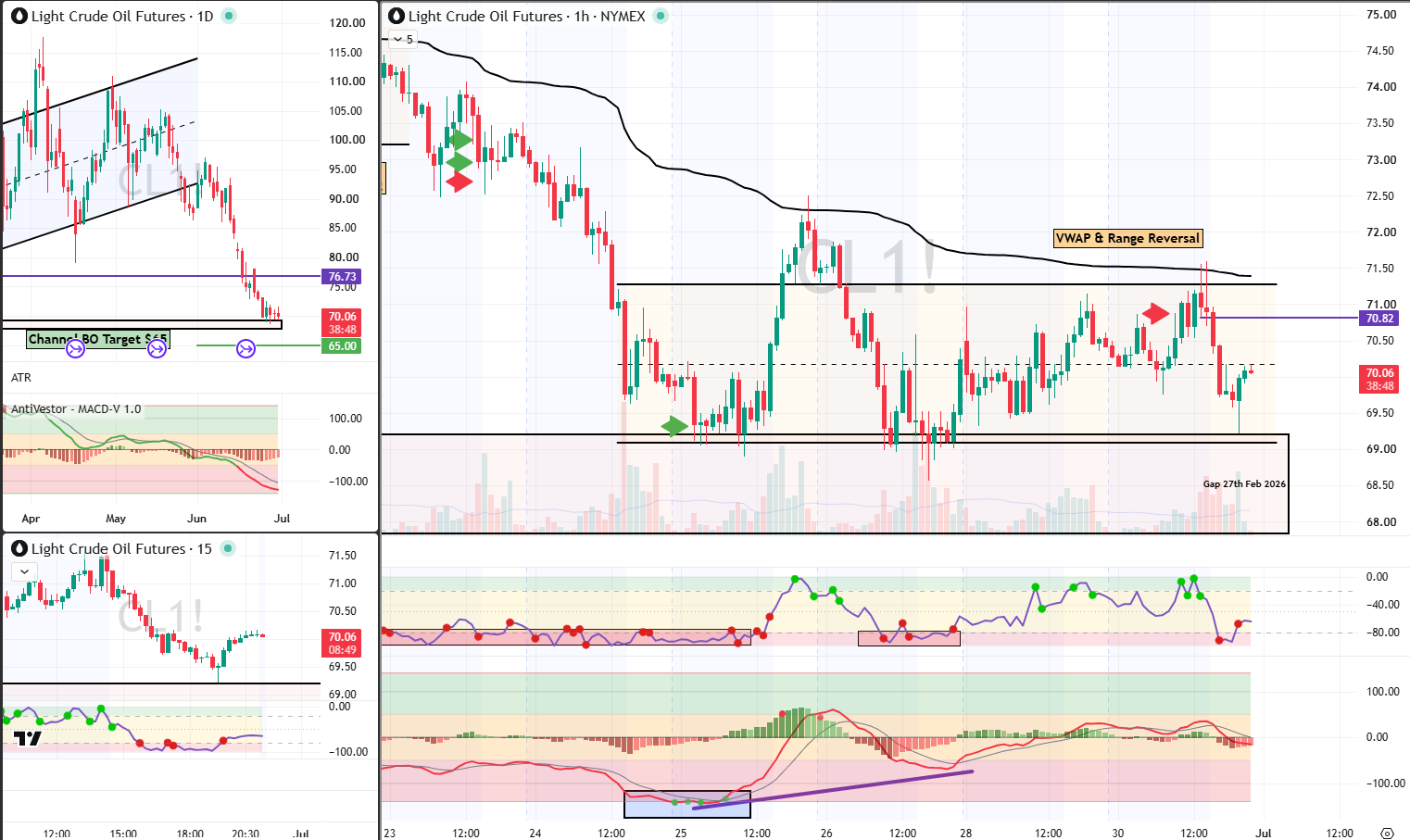Click the purple 70.82 price label on 1h axis
Image resolution: width=1410 pixels, height=840 pixels.
pos(1379,318)
